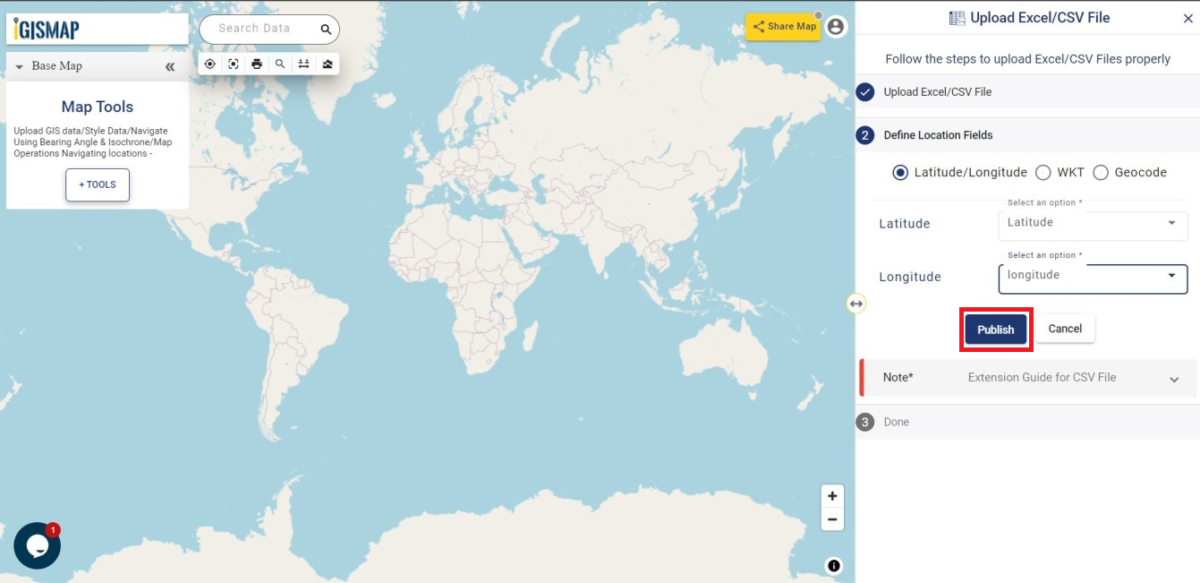Open the user account profile icon
Screen dimensions: 1200x583
[x=835, y=27]
